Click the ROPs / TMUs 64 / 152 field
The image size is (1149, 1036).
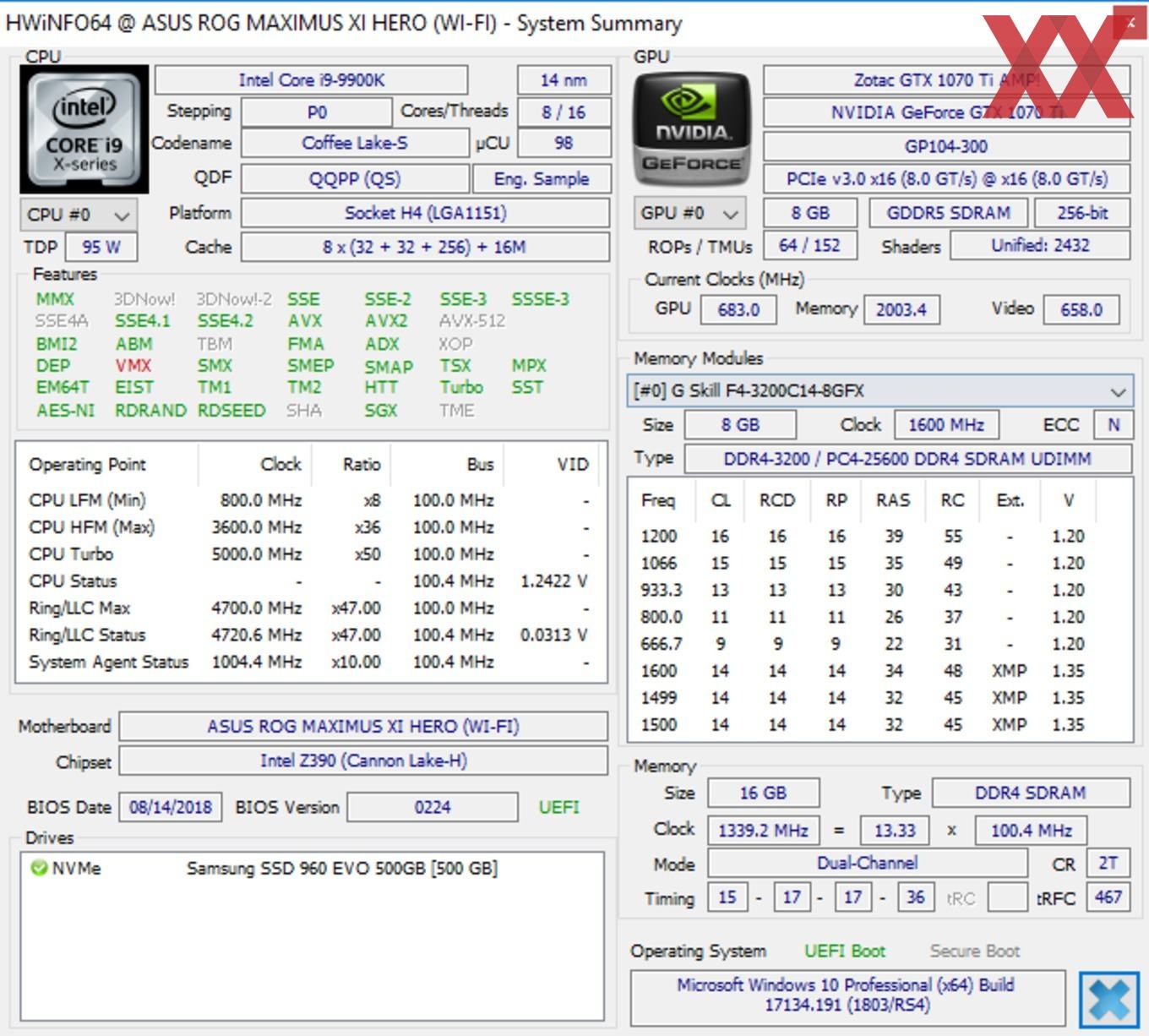pos(810,245)
